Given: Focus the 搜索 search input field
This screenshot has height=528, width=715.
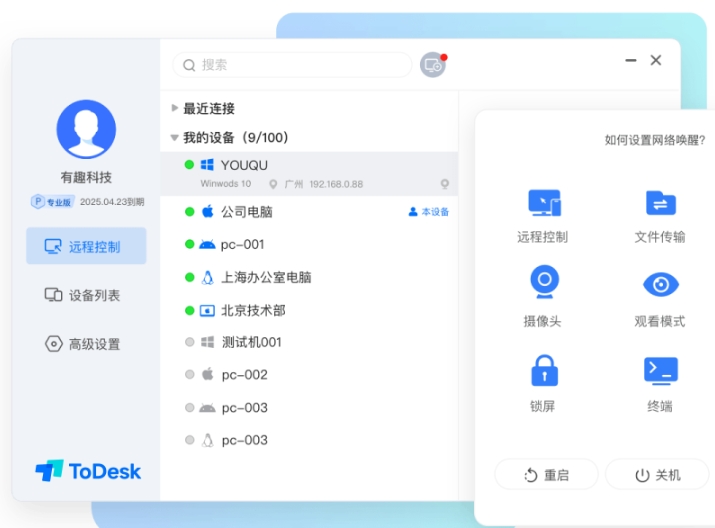Looking at the screenshot, I should tap(292, 65).
